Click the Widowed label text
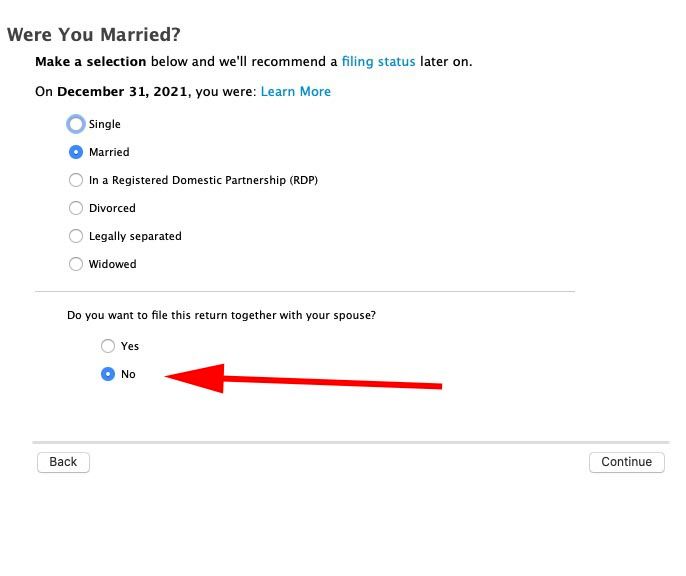 click(x=112, y=264)
